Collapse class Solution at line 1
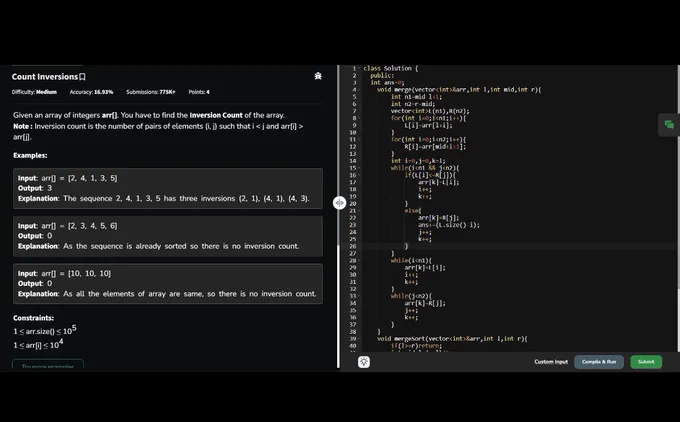This screenshot has height=422, width=680. 360,69
